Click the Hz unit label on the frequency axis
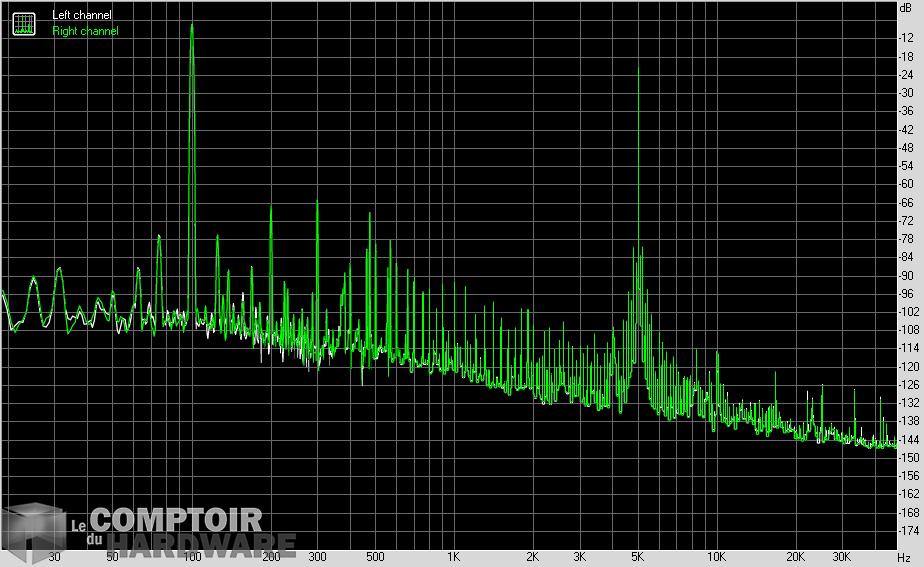Image resolution: width=924 pixels, height=567 pixels. coord(904,557)
